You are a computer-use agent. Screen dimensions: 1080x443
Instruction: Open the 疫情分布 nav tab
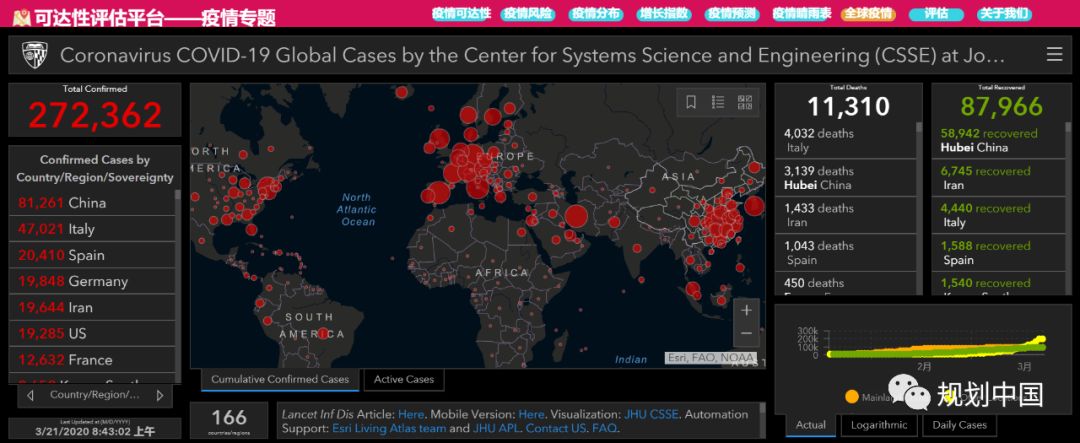pos(596,14)
